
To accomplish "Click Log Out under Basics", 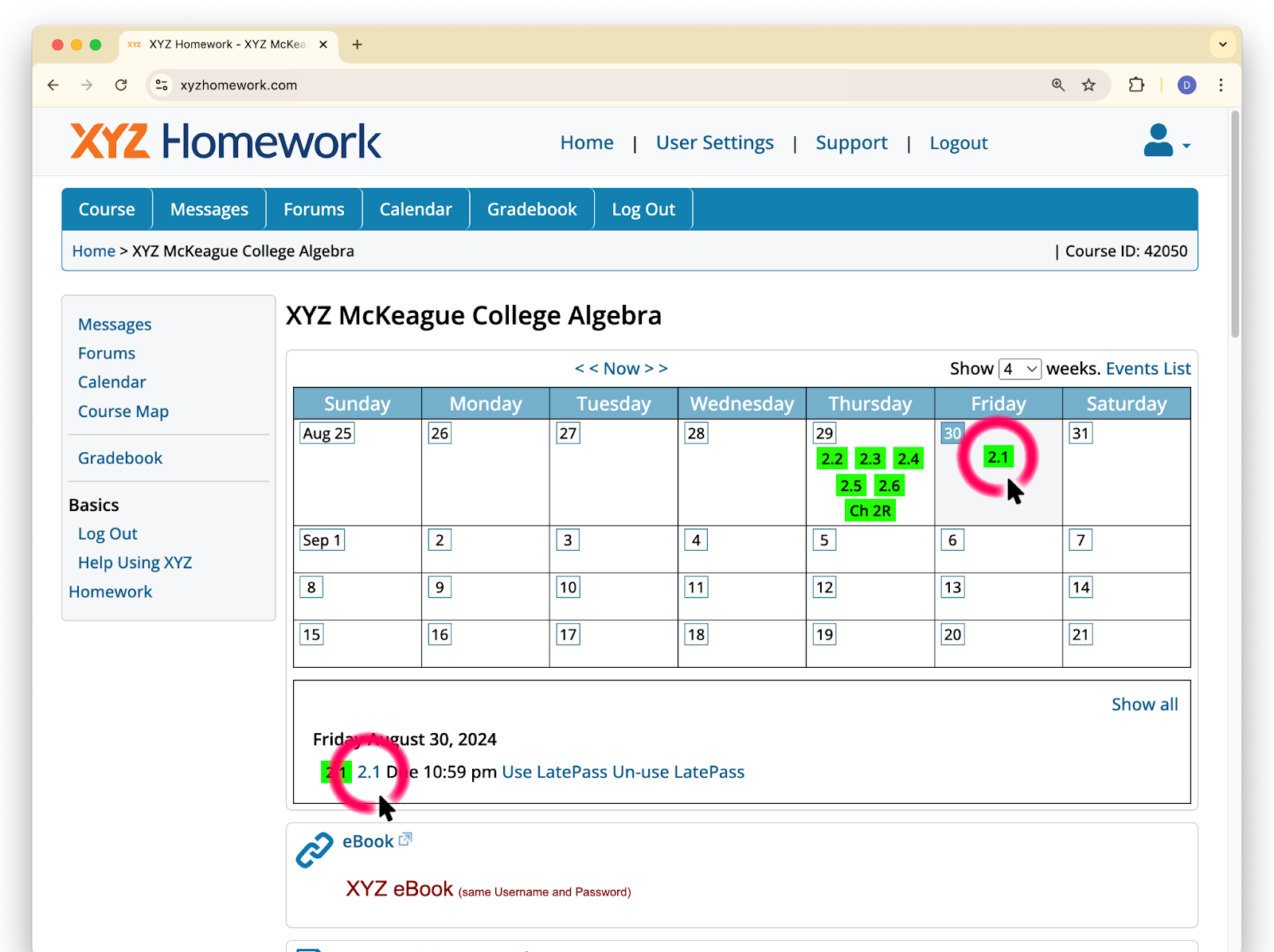I will (107, 534).
